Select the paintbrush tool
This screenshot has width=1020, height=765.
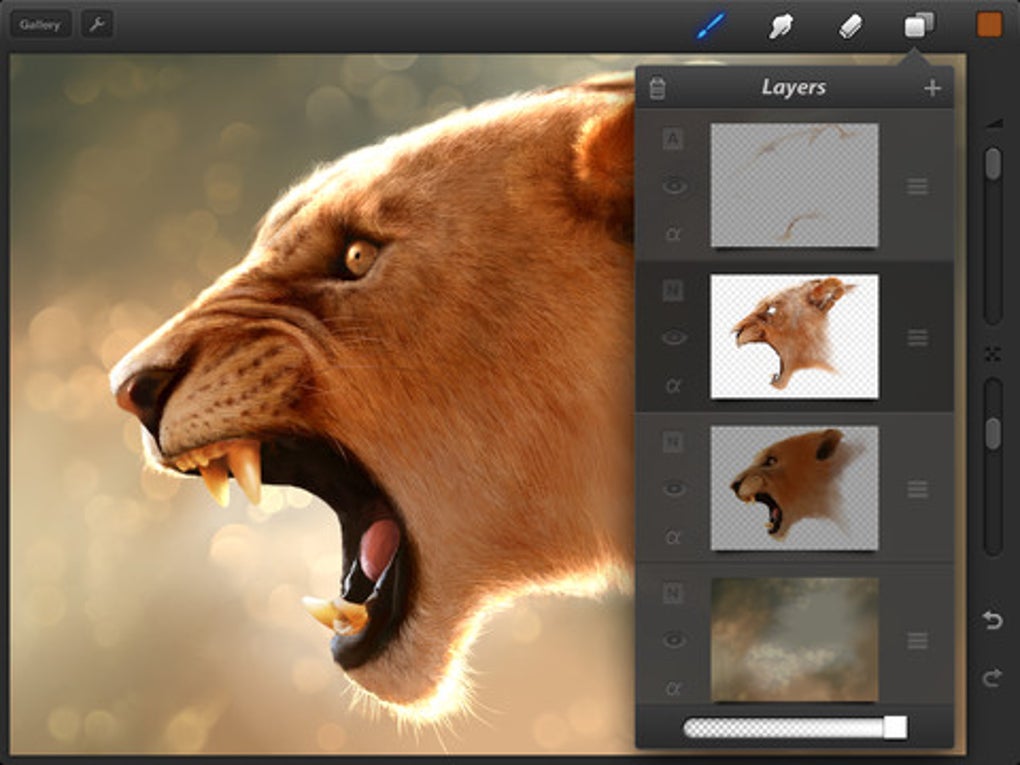(x=710, y=26)
